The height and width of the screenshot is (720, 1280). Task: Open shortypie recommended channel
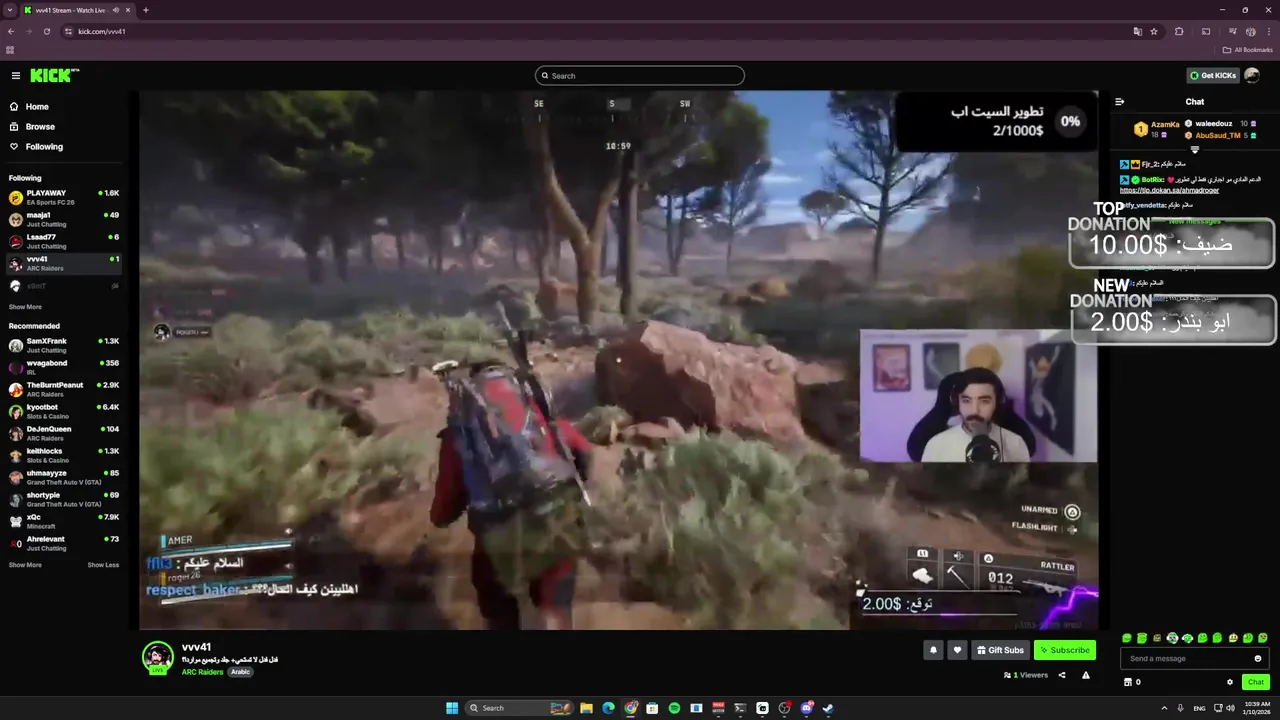tap(64, 499)
